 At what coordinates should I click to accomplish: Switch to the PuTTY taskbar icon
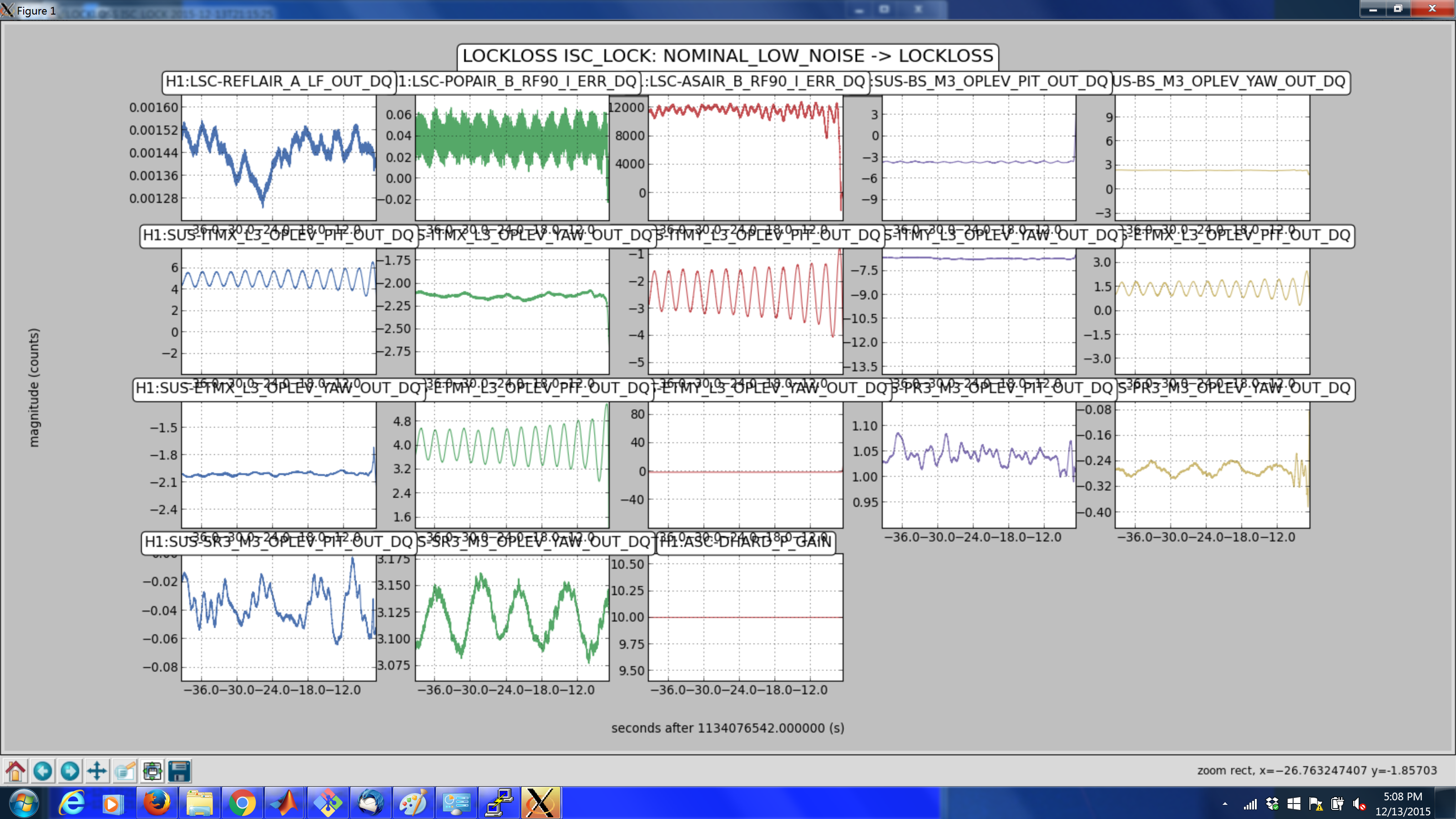click(x=499, y=803)
